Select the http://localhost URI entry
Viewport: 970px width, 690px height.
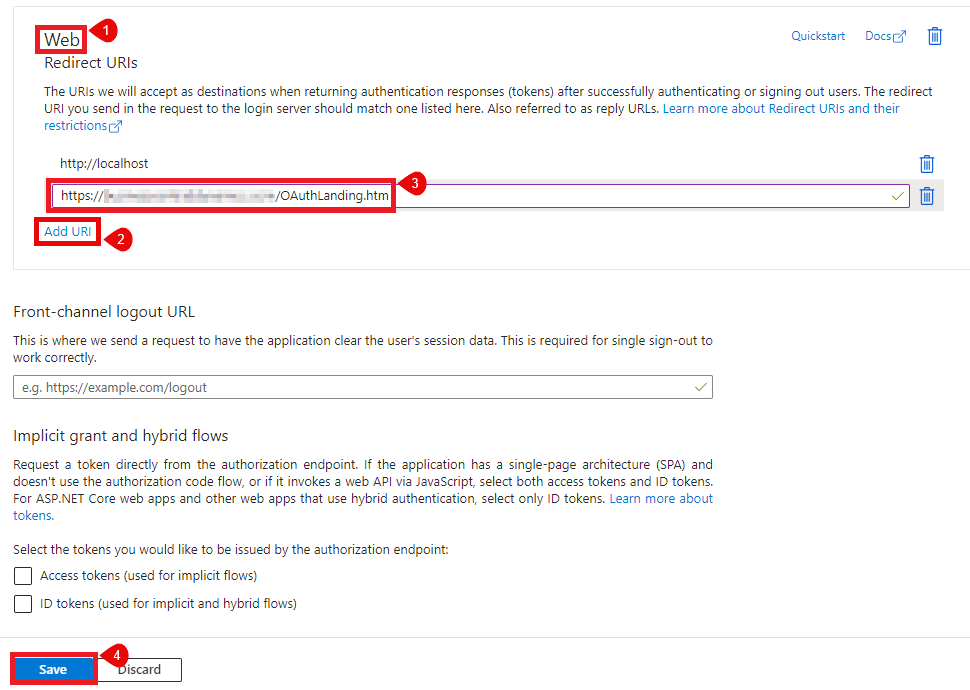coord(104,163)
